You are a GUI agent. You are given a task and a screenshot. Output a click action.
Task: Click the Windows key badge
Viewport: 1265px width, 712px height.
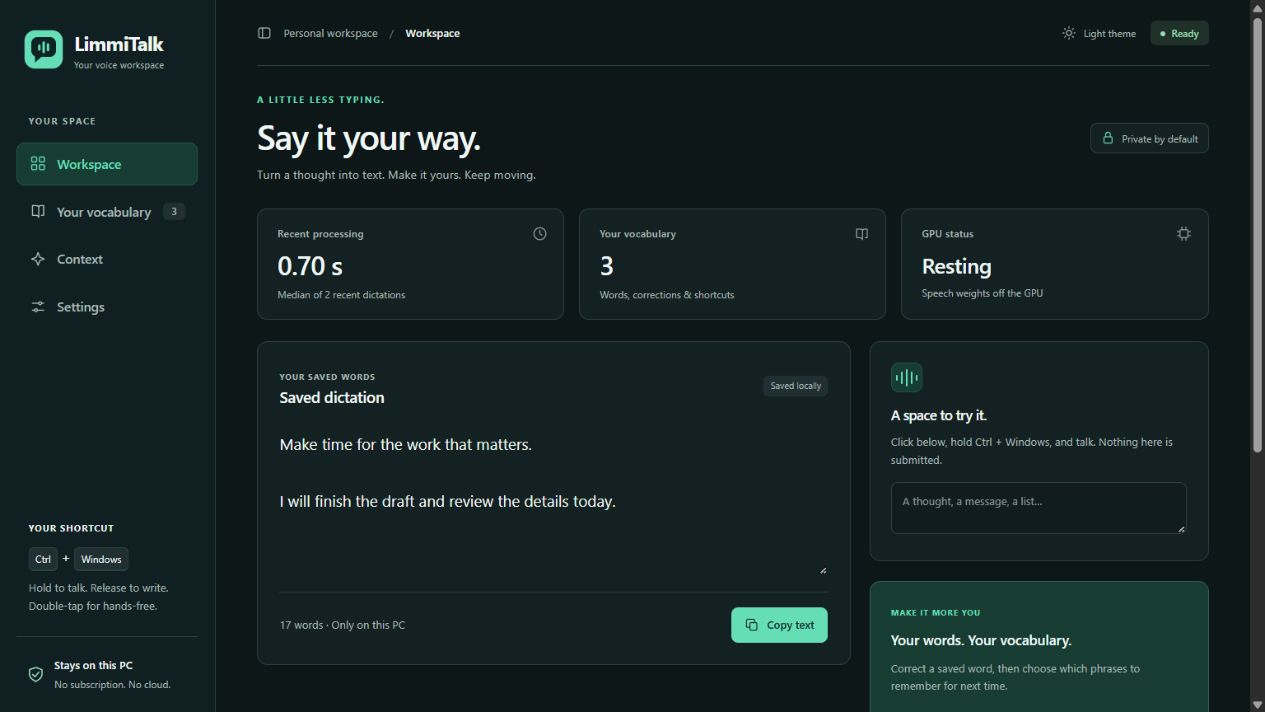pos(101,559)
